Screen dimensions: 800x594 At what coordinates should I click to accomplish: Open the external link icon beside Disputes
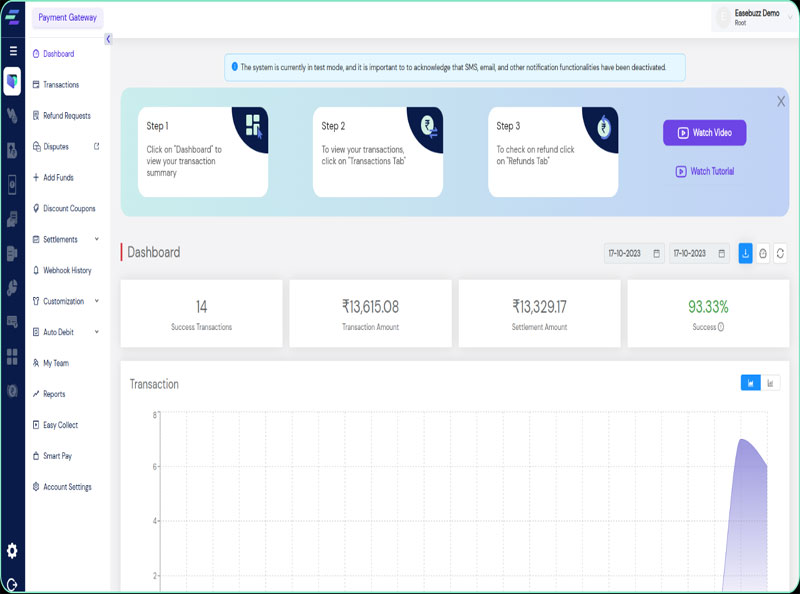click(x=97, y=146)
